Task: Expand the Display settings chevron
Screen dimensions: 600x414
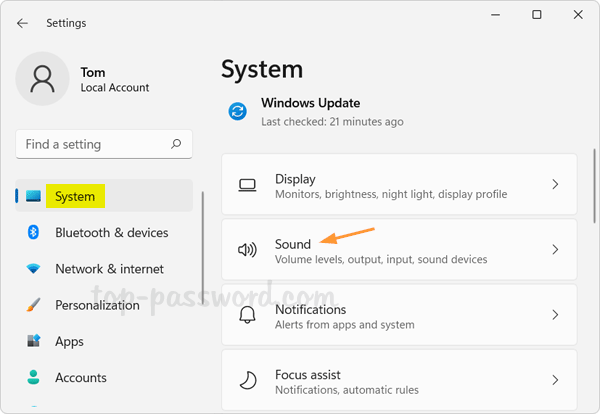Action: pyautogui.click(x=555, y=185)
